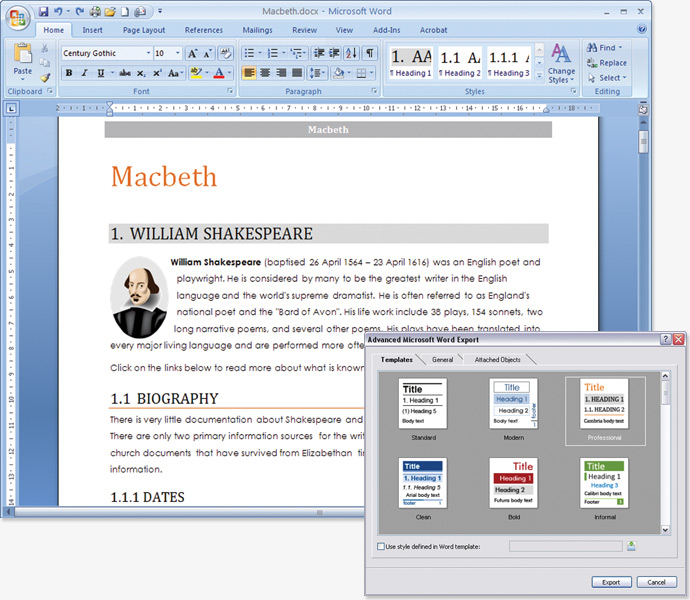Apply Heading 2 style
The image size is (690, 600).
[x=459, y=63]
